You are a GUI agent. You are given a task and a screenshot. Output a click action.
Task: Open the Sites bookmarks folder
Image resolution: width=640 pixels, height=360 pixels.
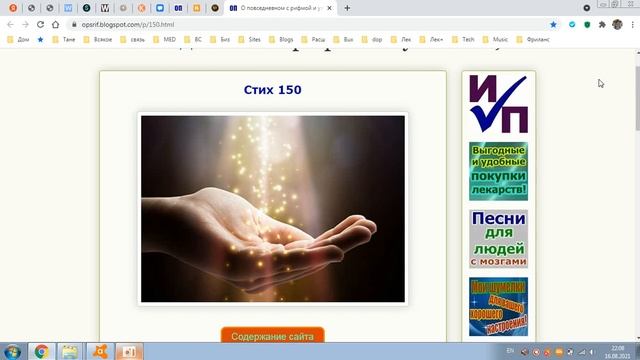pos(249,40)
